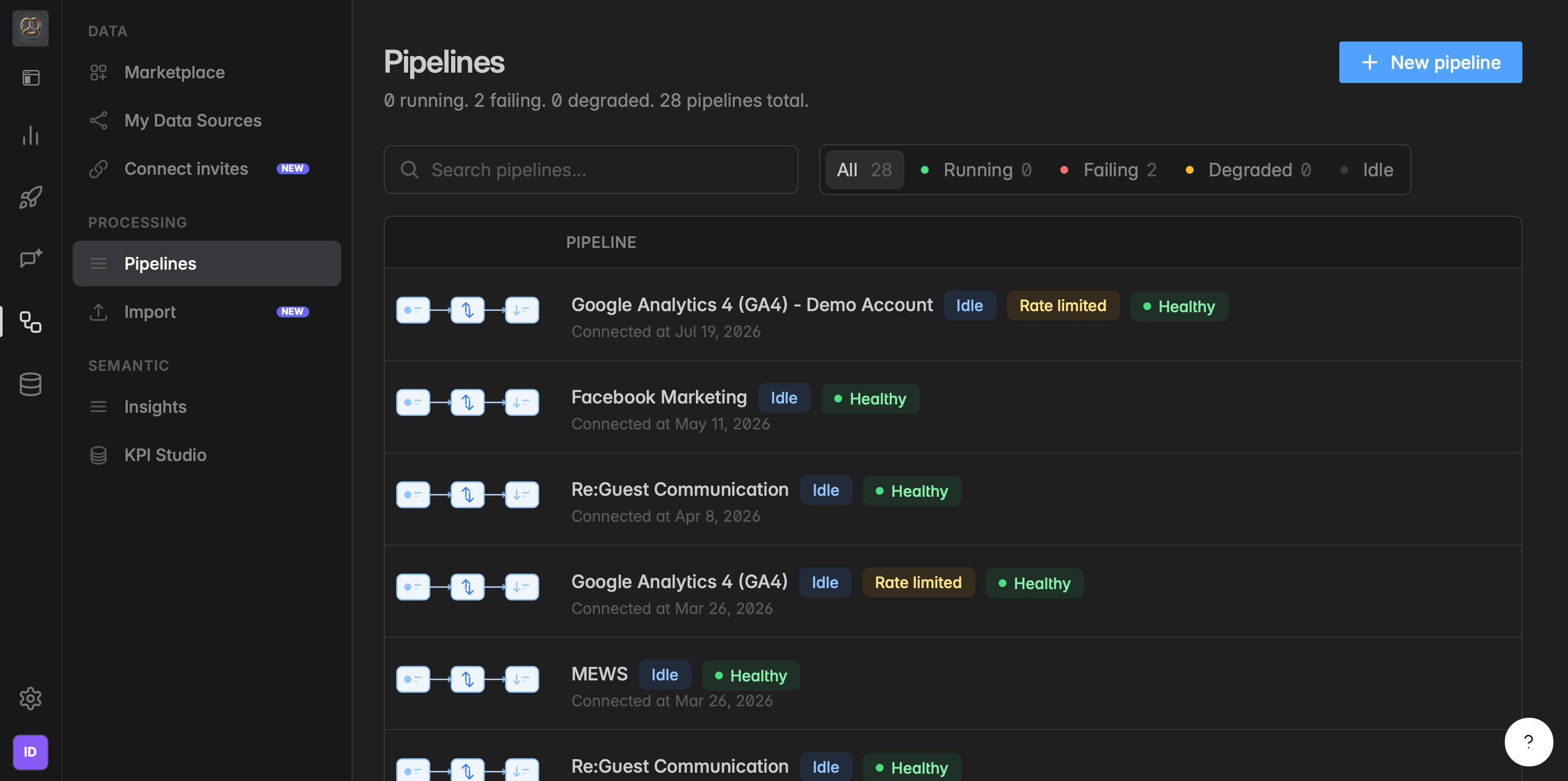Open the MEWS pipeline
The image size is (1568, 781).
click(599, 675)
